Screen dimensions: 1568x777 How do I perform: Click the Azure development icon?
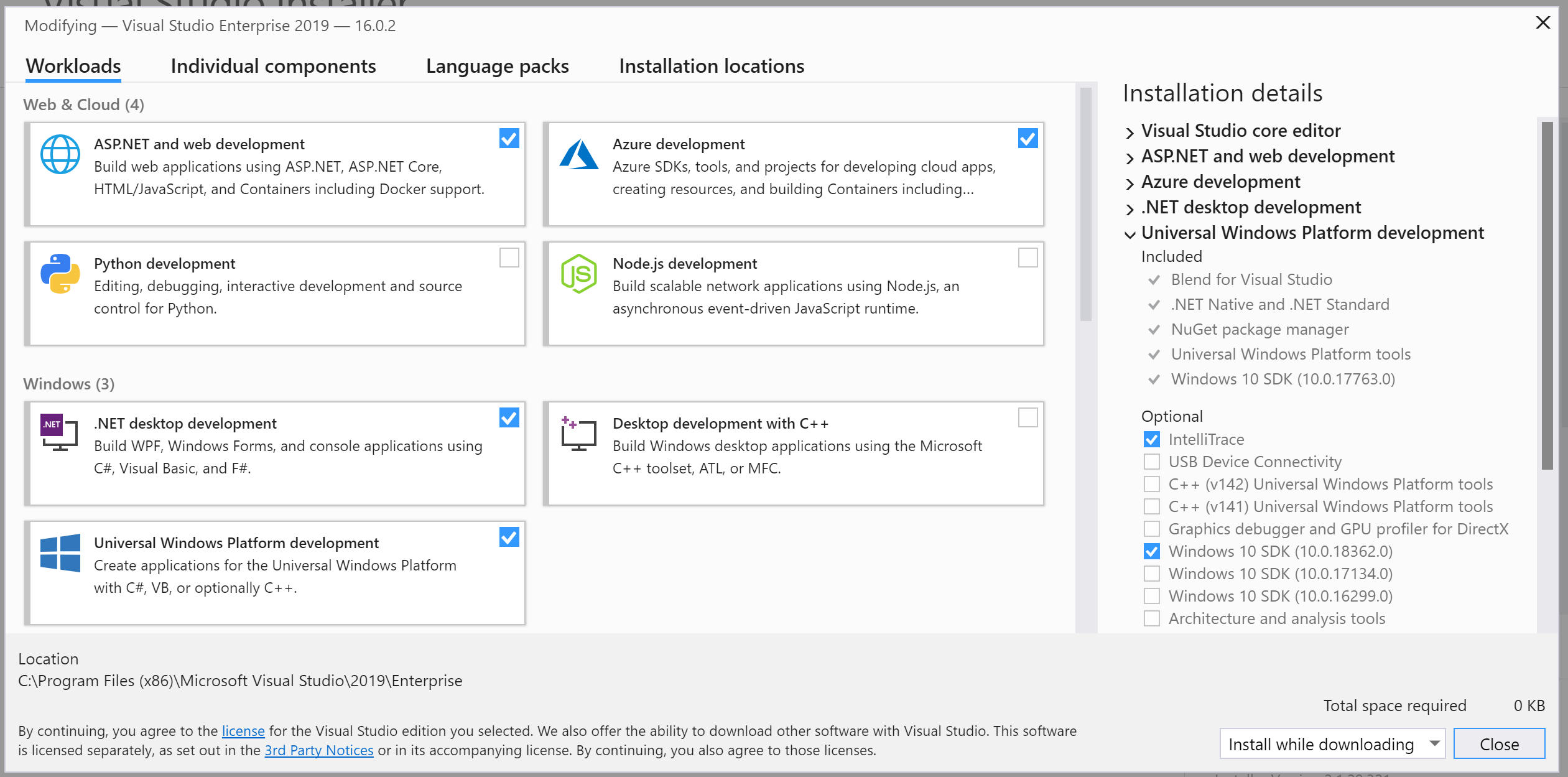click(x=578, y=154)
